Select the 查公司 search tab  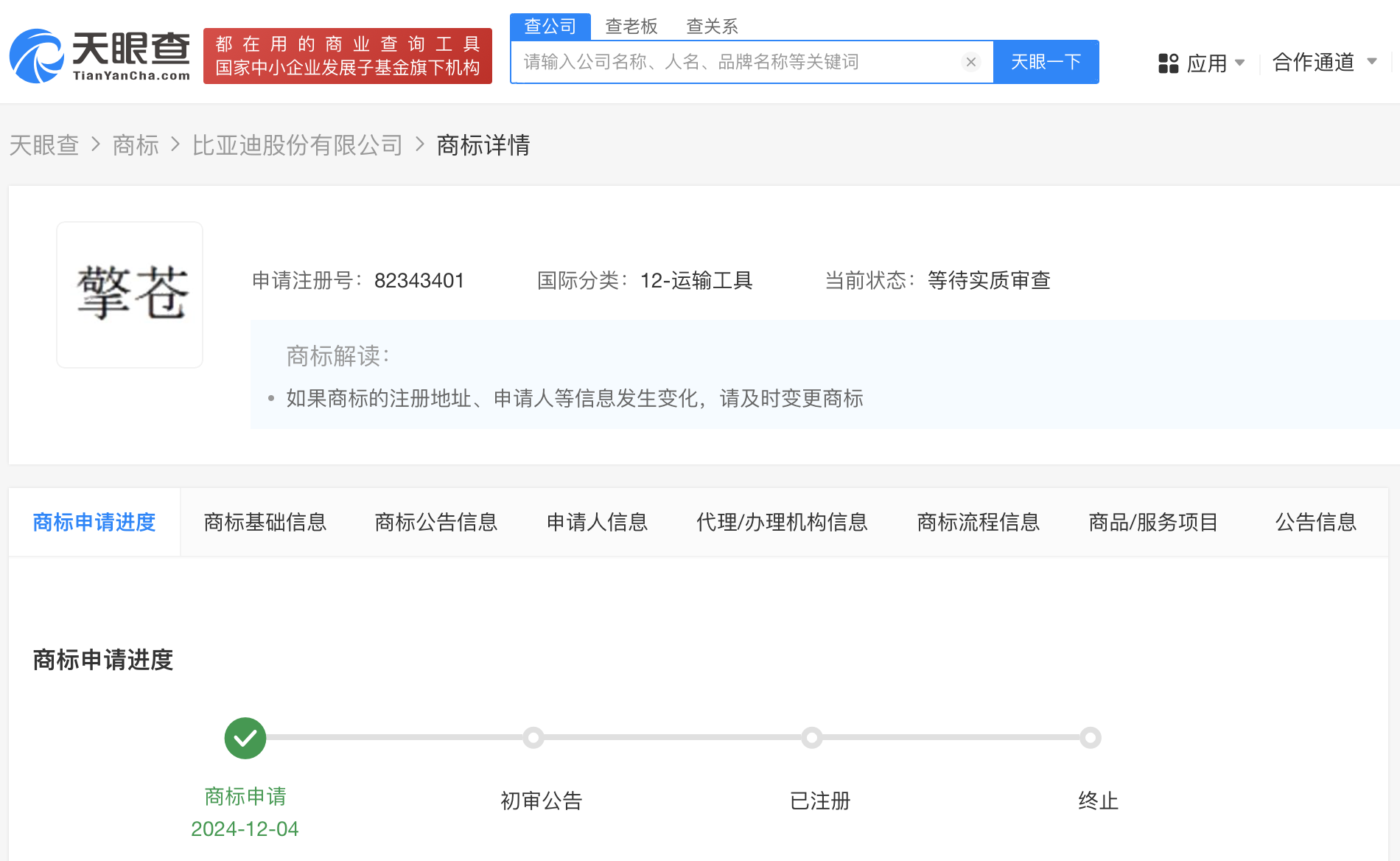550,27
